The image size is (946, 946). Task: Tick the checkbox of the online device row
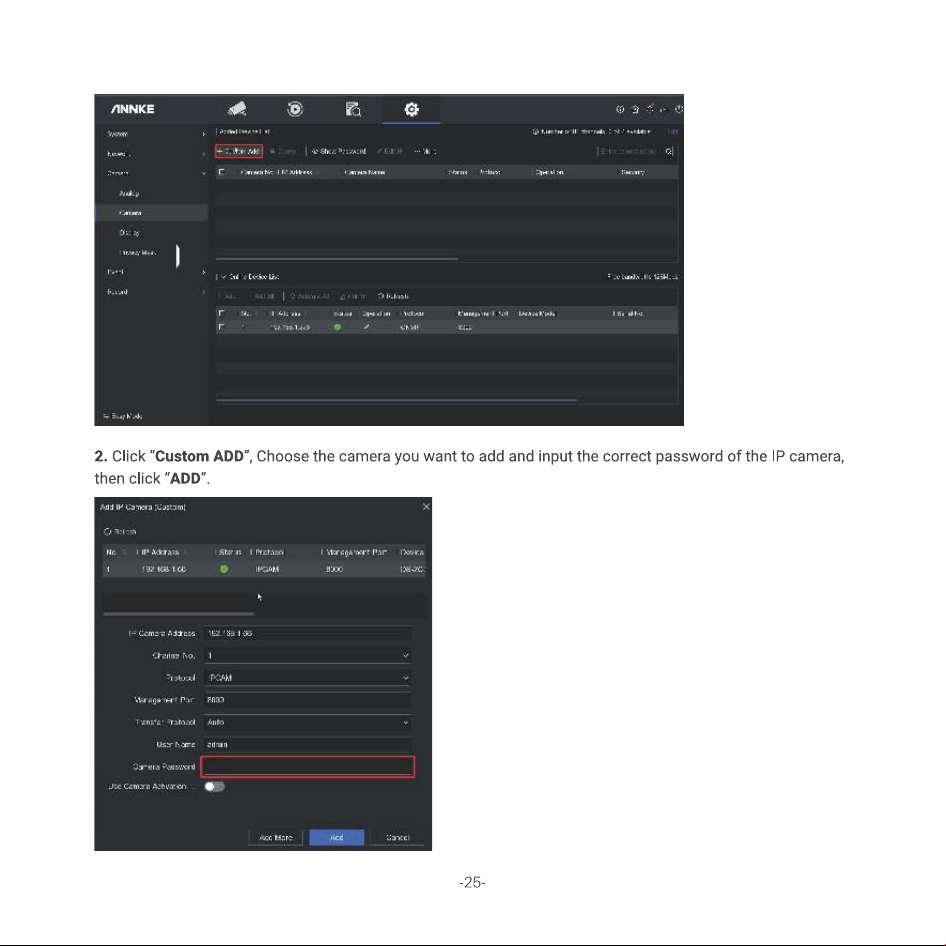[222, 327]
